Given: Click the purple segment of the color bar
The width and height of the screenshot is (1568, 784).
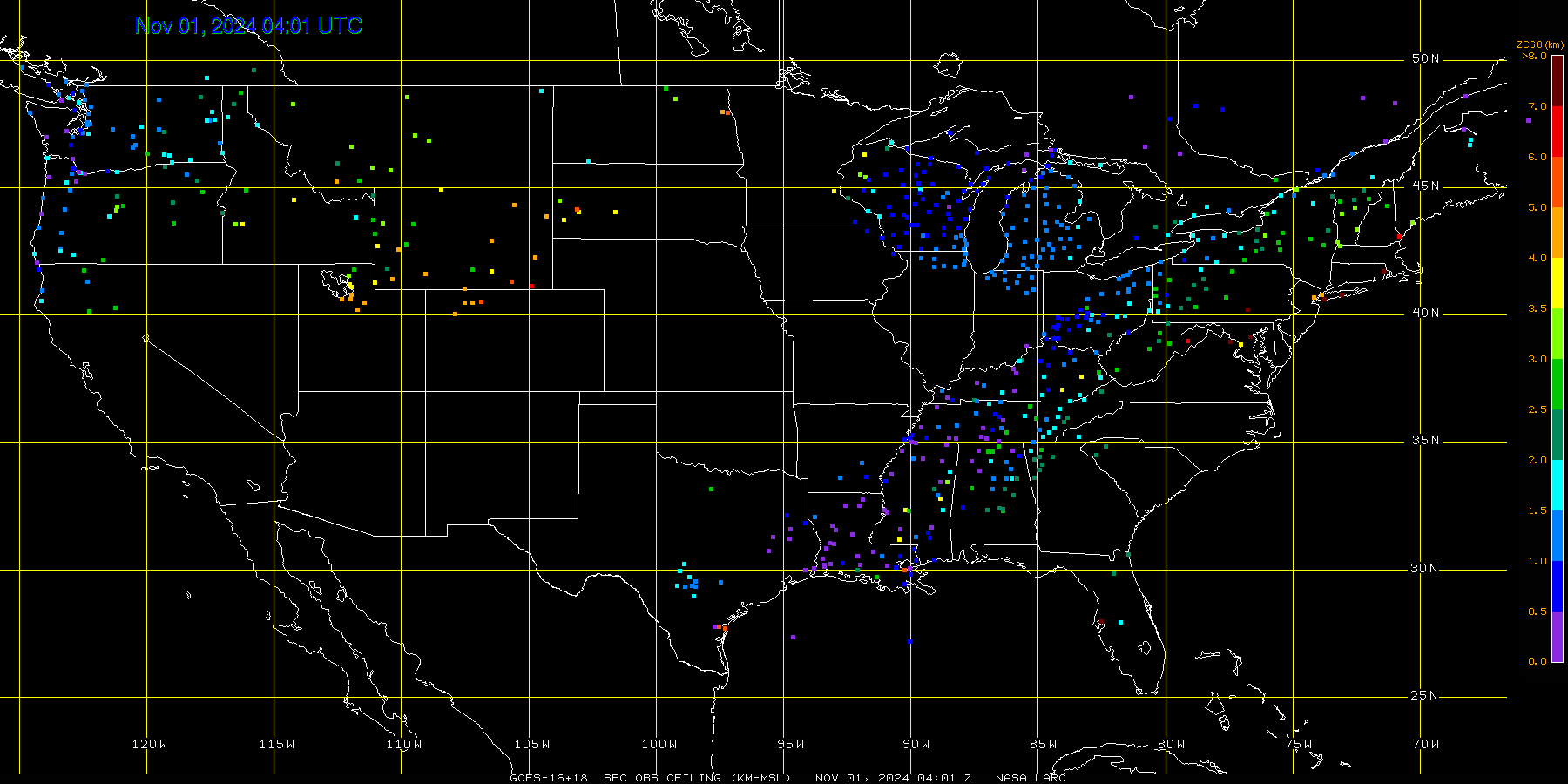Looking at the screenshot, I should (1558, 637).
